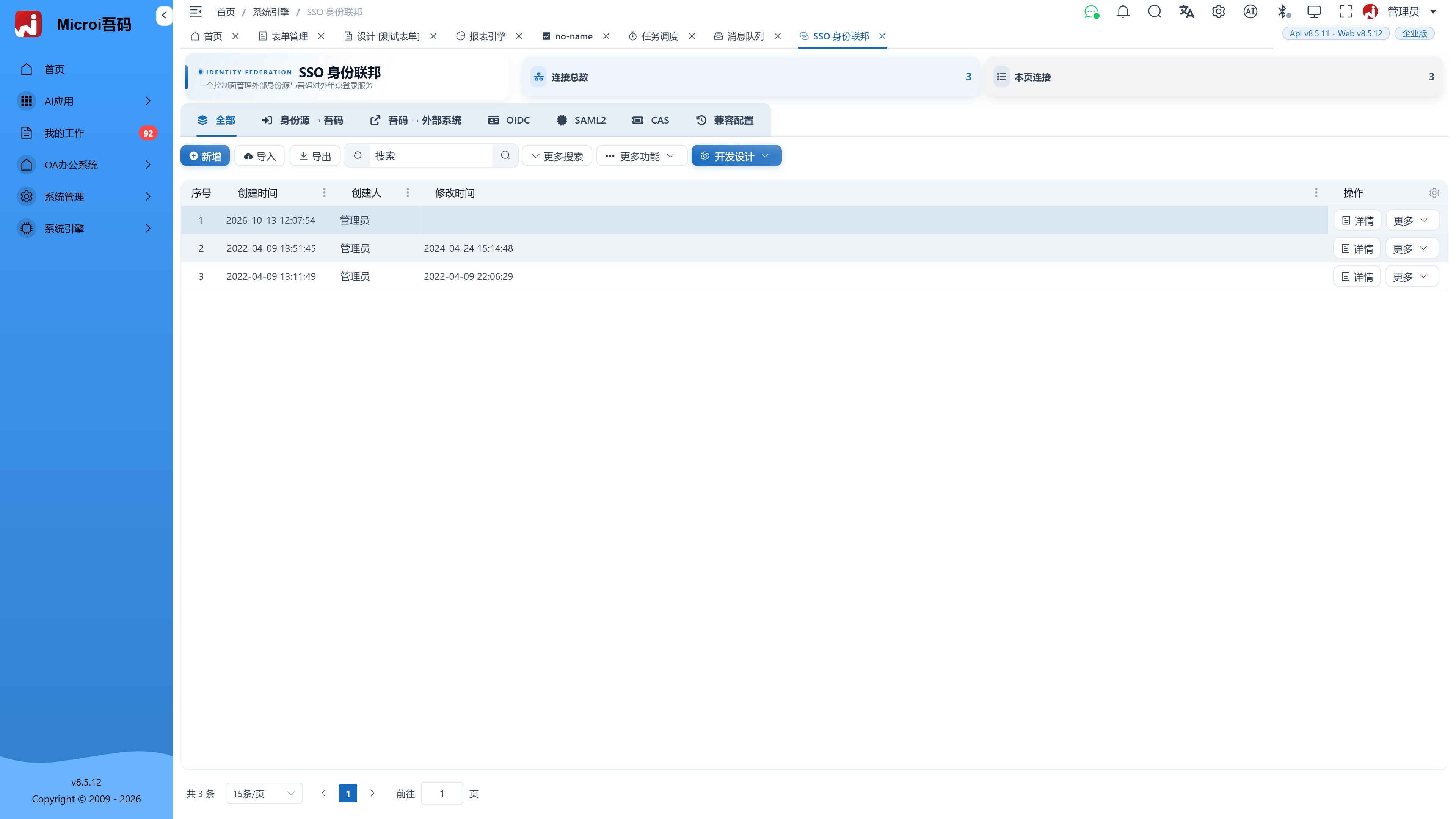Close the 表单管理 tab
Image resolution: width=1456 pixels, height=819 pixels.
[x=321, y=36]
